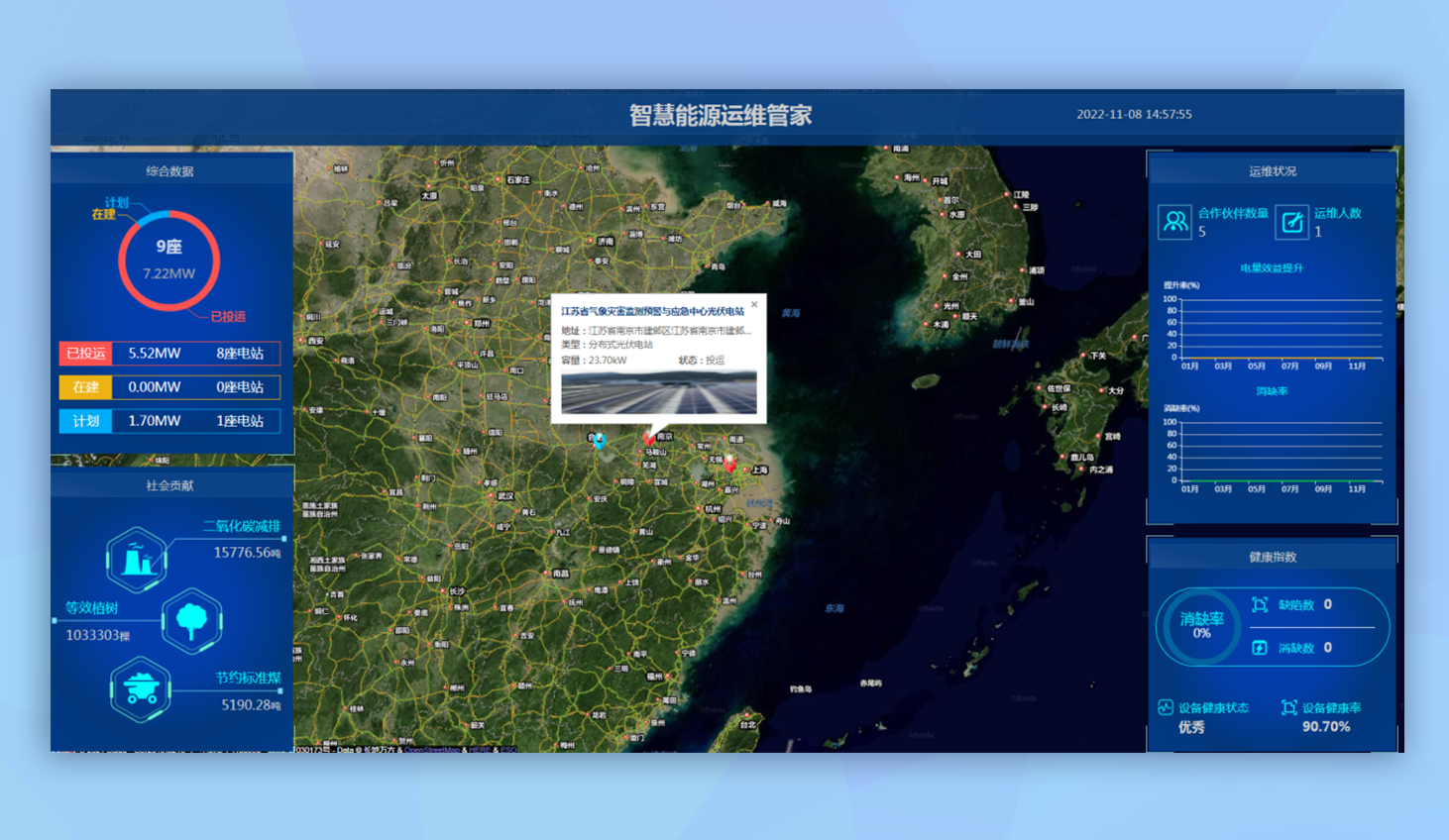This screenshot has height=840, width=1449.
Task: Click the 消缺数 lightning icon
Action: [1260, 648]
